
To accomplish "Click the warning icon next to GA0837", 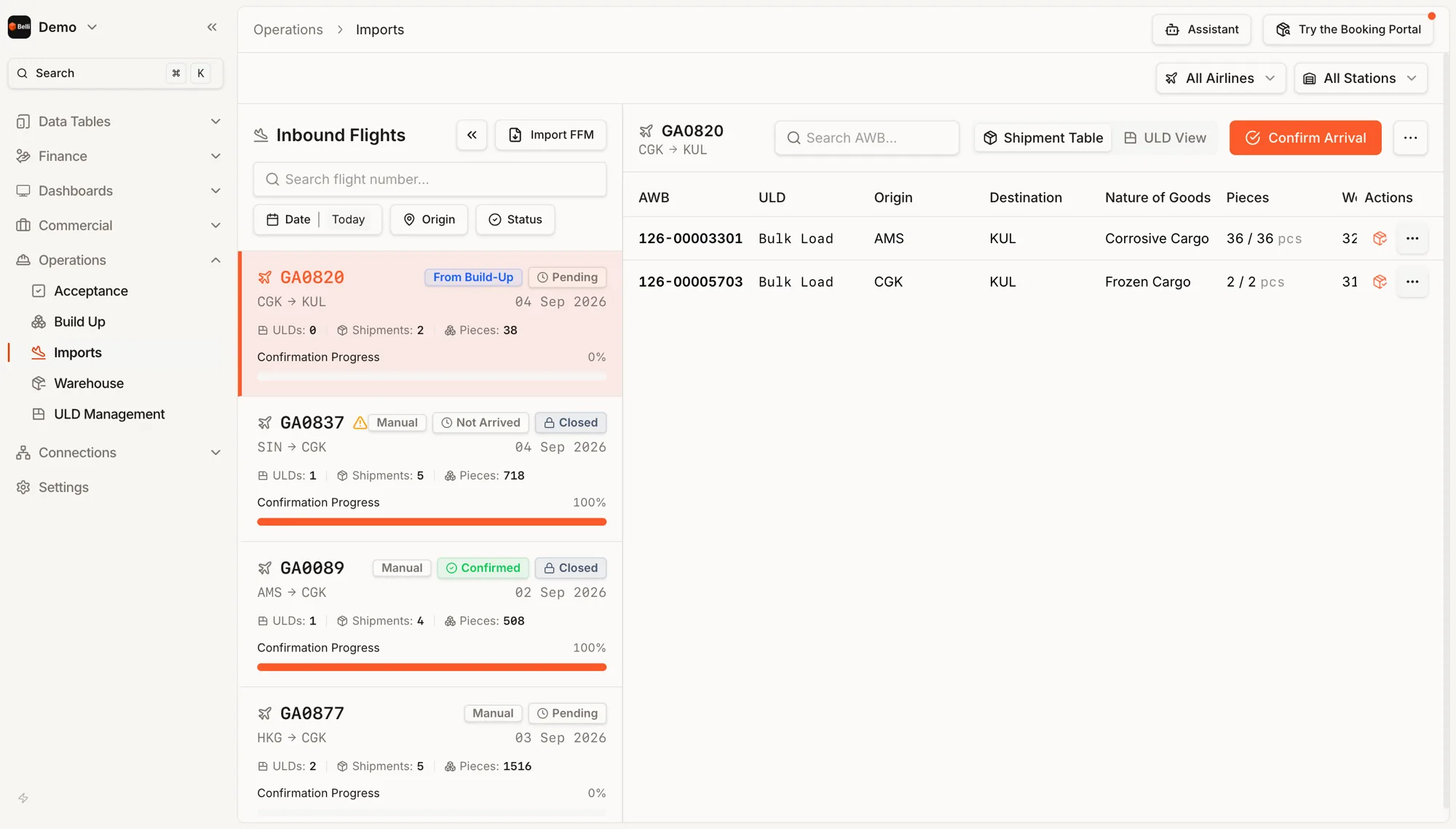I will coord(360,423).
